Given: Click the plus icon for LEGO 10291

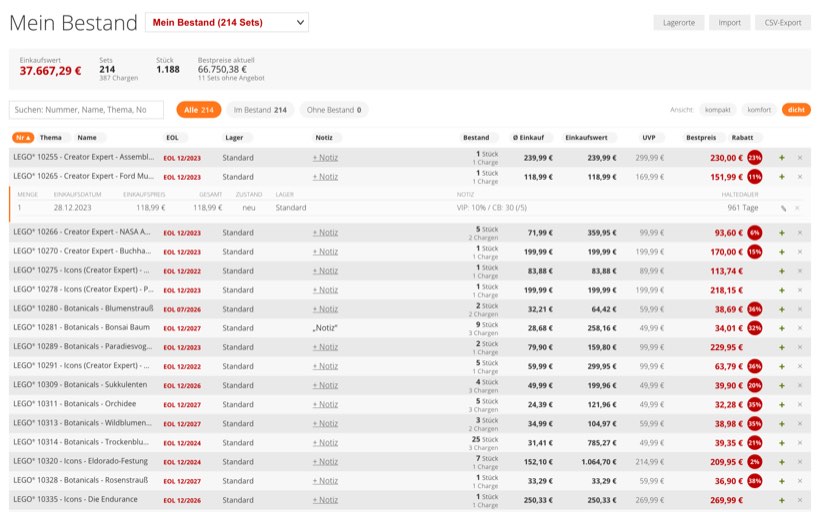Looking at the screenshot, I should [x=782, y=366].
